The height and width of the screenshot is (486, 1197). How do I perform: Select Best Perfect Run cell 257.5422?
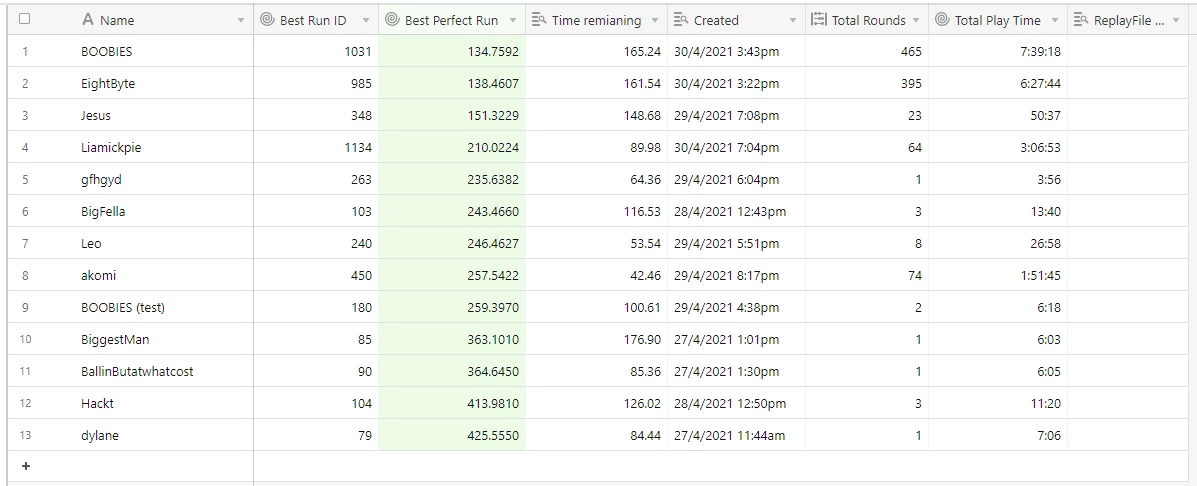pyautogui.click(x=452, y=275)
